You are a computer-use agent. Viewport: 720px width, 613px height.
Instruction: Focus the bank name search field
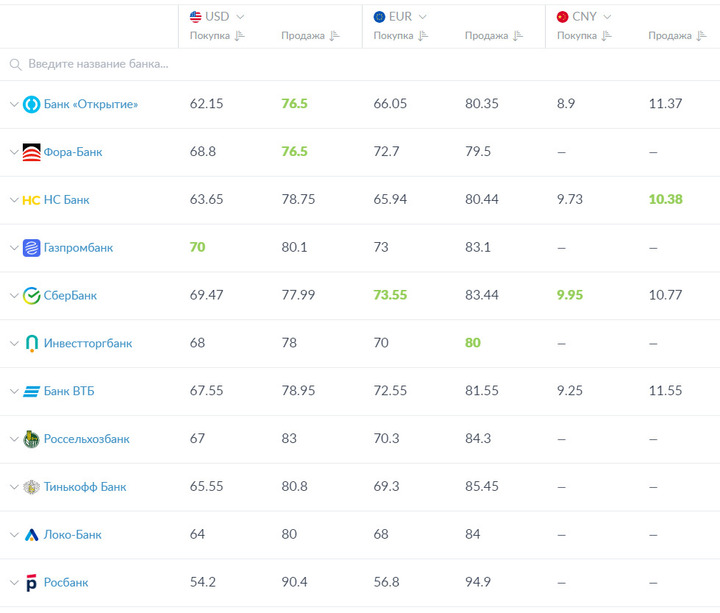[360, 64]
